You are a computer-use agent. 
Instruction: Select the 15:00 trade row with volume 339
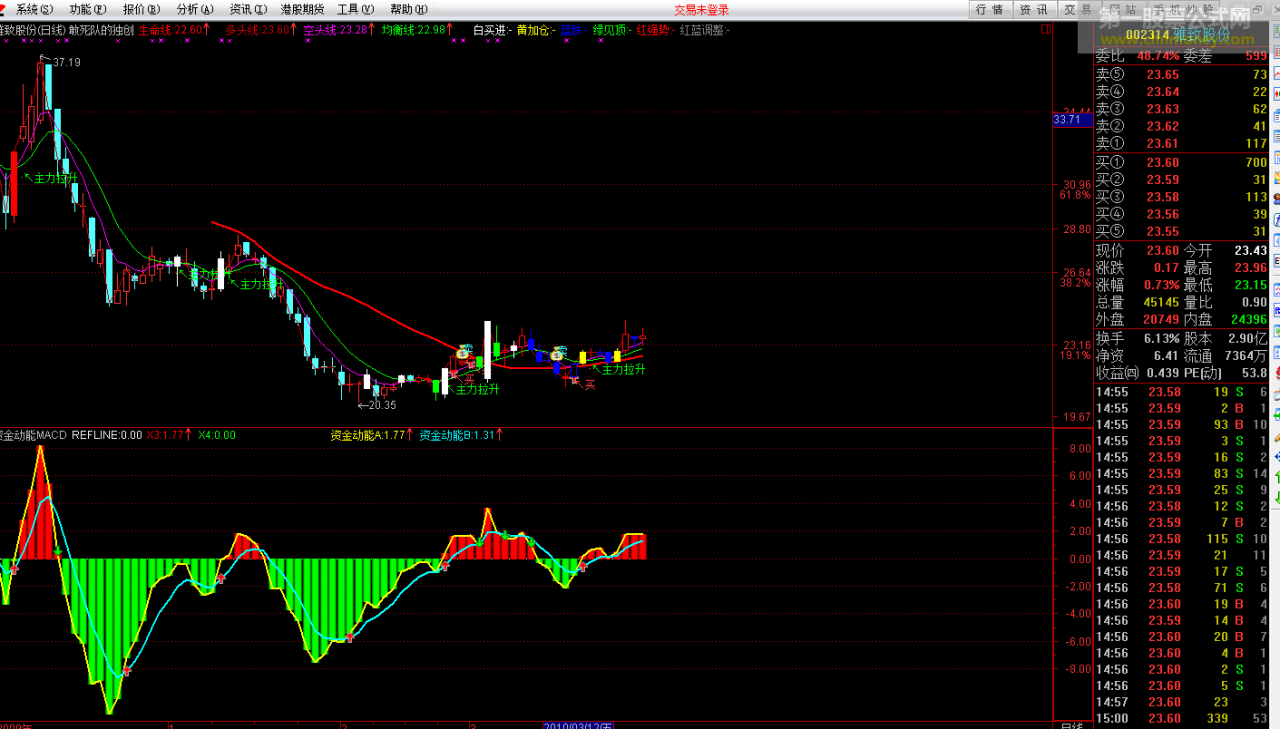(1183, 718)
